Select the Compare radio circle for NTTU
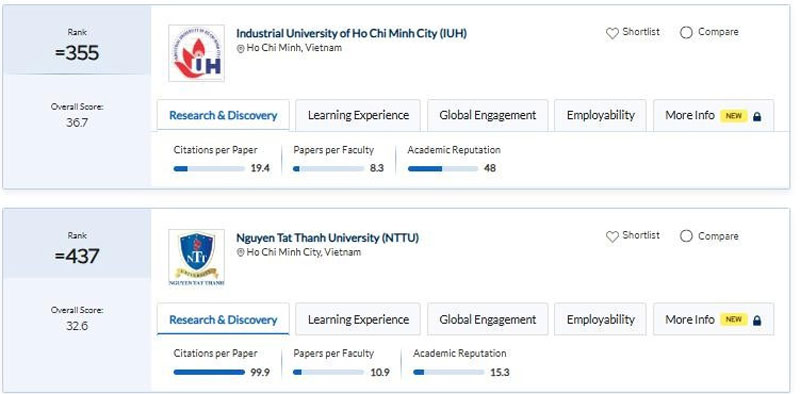The width and height of the screenshot is (800, 394). pyautogui.click(x=686, y=236)
